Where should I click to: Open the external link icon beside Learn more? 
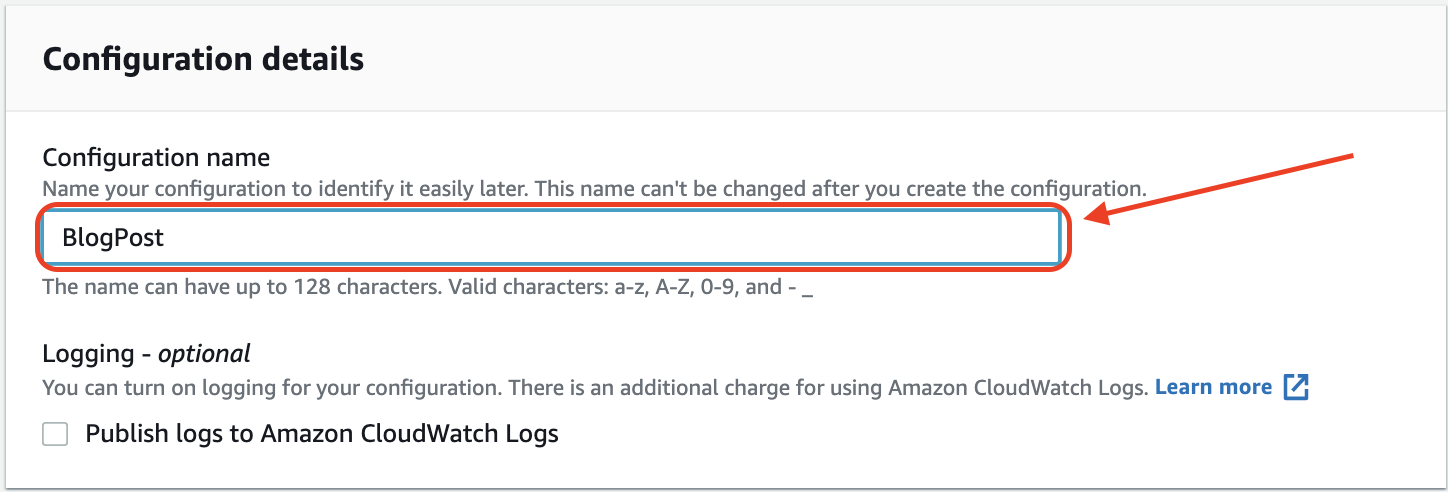coord(1296,387)
